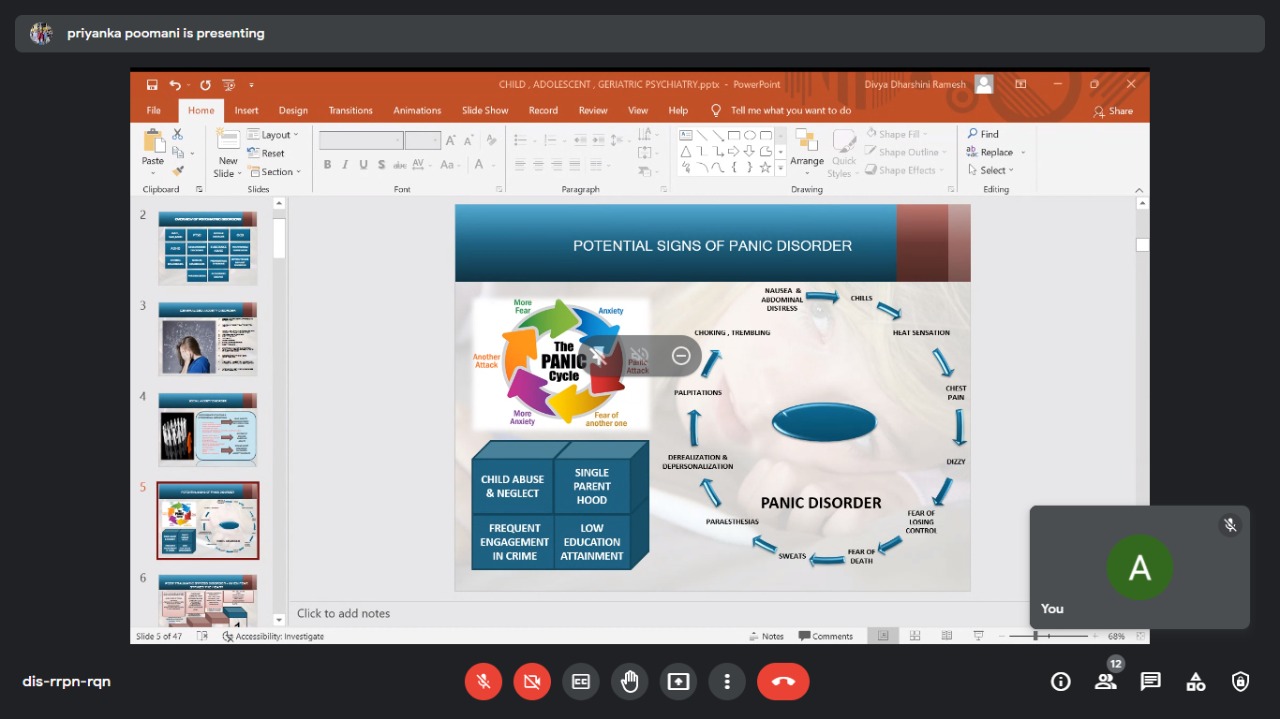Click the Redo/Repeat icon in quick access
The width and height of the screenshot is (1280, 719).
tap(205, 85)
